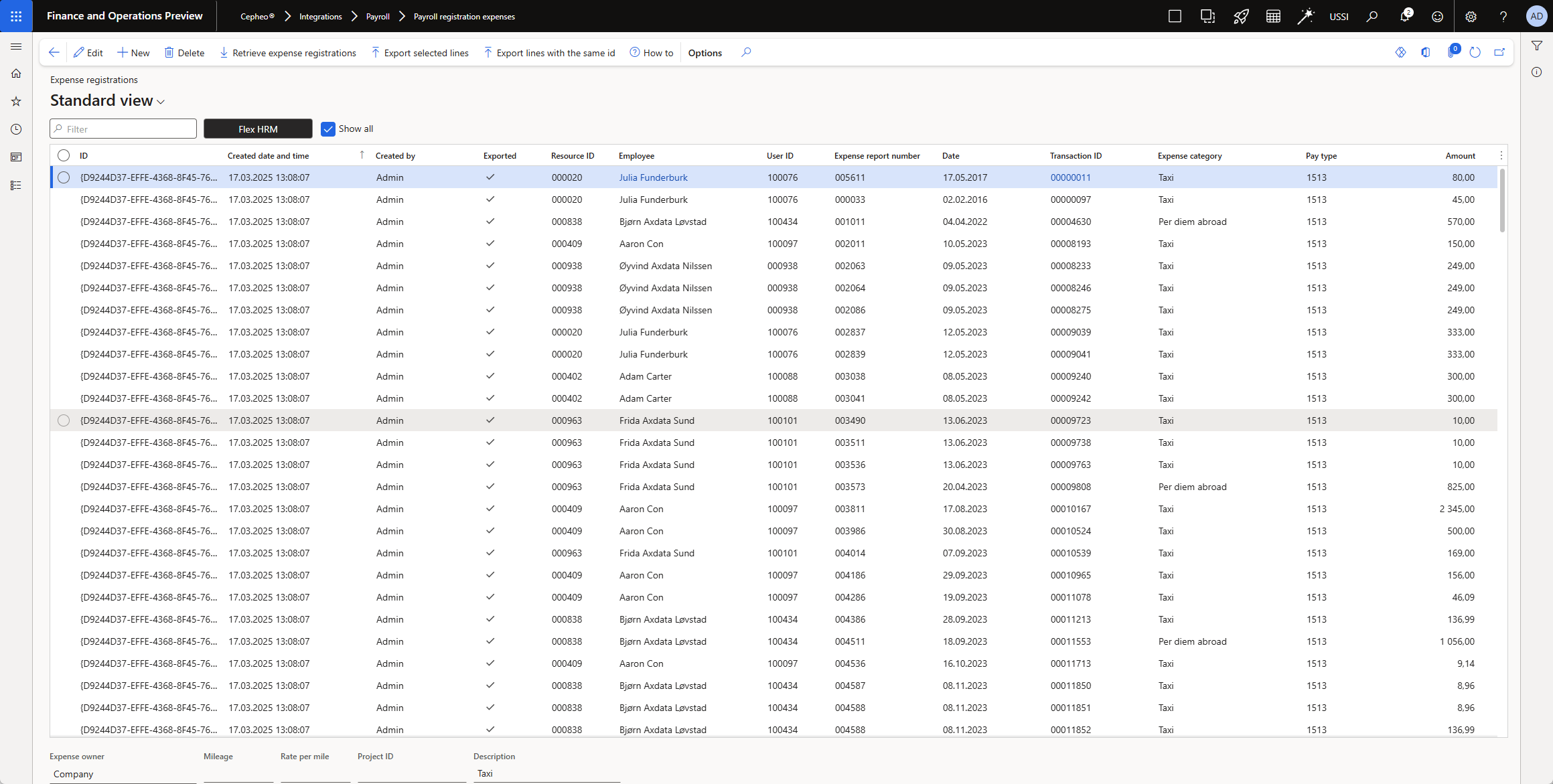Open the app launcher waffle icon
The image size is (1553, 784).
pyautogui.click(x=16, y=16)
